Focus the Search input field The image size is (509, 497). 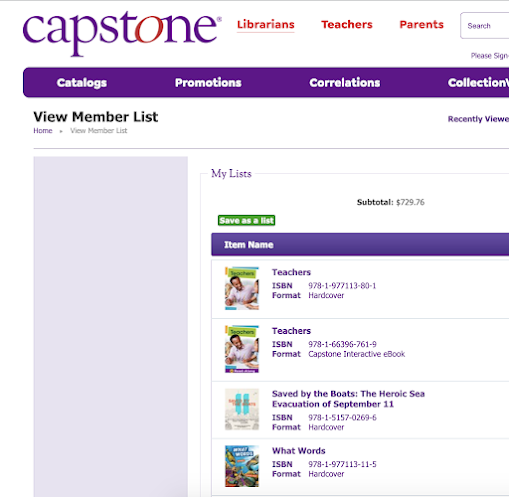485,26
